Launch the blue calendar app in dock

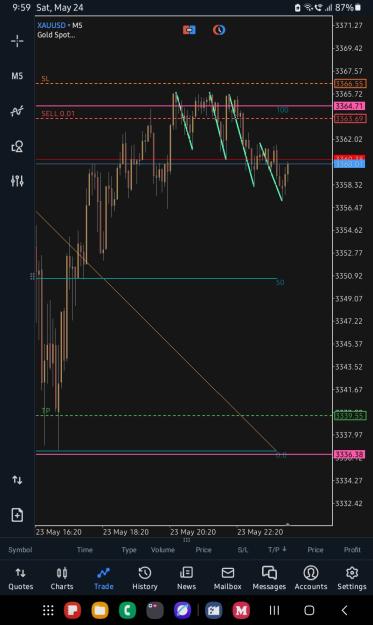point(214,610)
